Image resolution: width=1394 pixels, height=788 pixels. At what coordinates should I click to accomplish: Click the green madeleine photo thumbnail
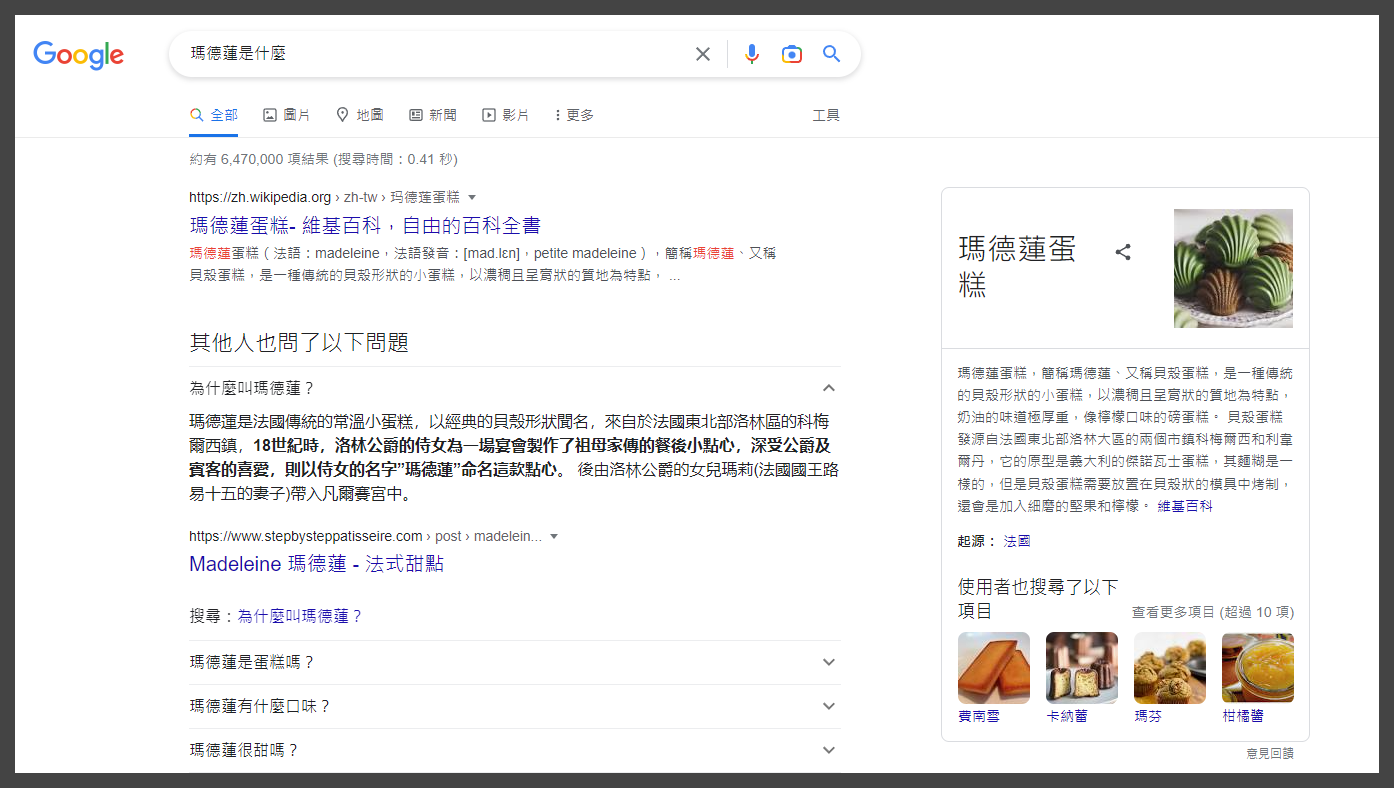click(1233, 268)
